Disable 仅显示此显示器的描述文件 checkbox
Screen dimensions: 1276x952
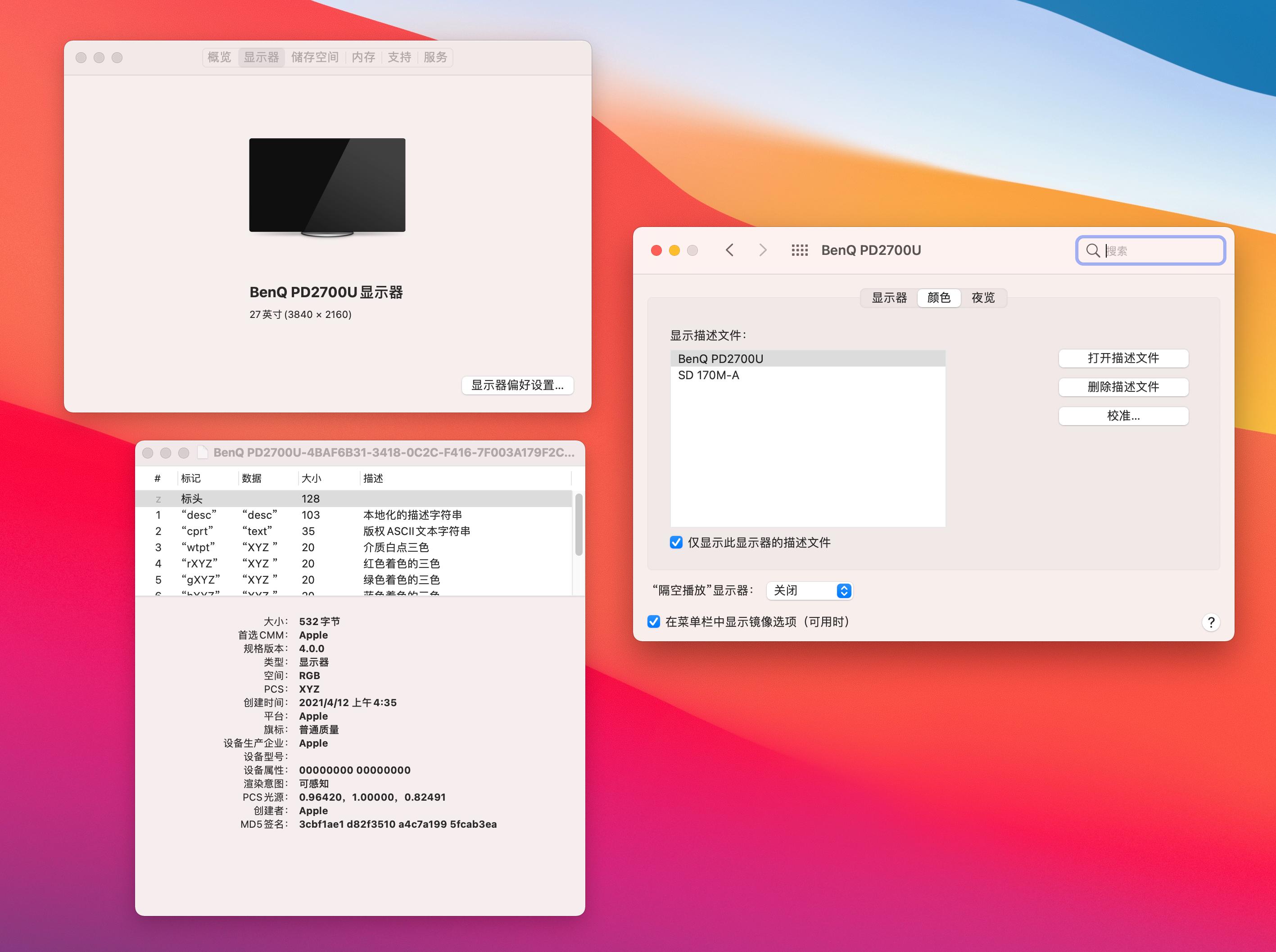click(x=677, y=542)
